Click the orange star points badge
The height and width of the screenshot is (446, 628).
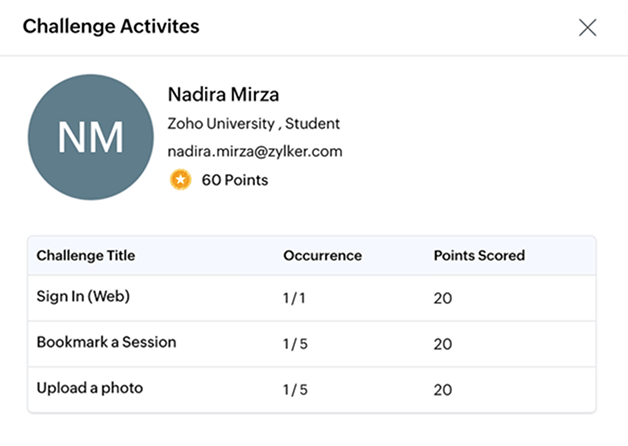180,180
